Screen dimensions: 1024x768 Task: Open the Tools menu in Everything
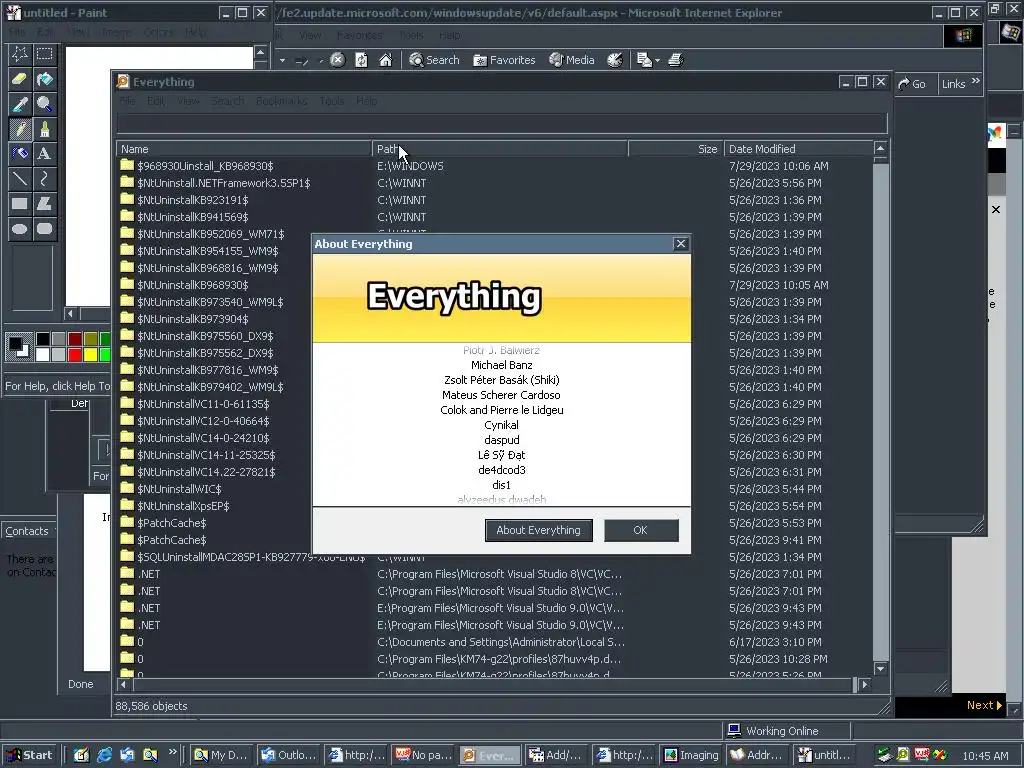(x=332, y=101)
